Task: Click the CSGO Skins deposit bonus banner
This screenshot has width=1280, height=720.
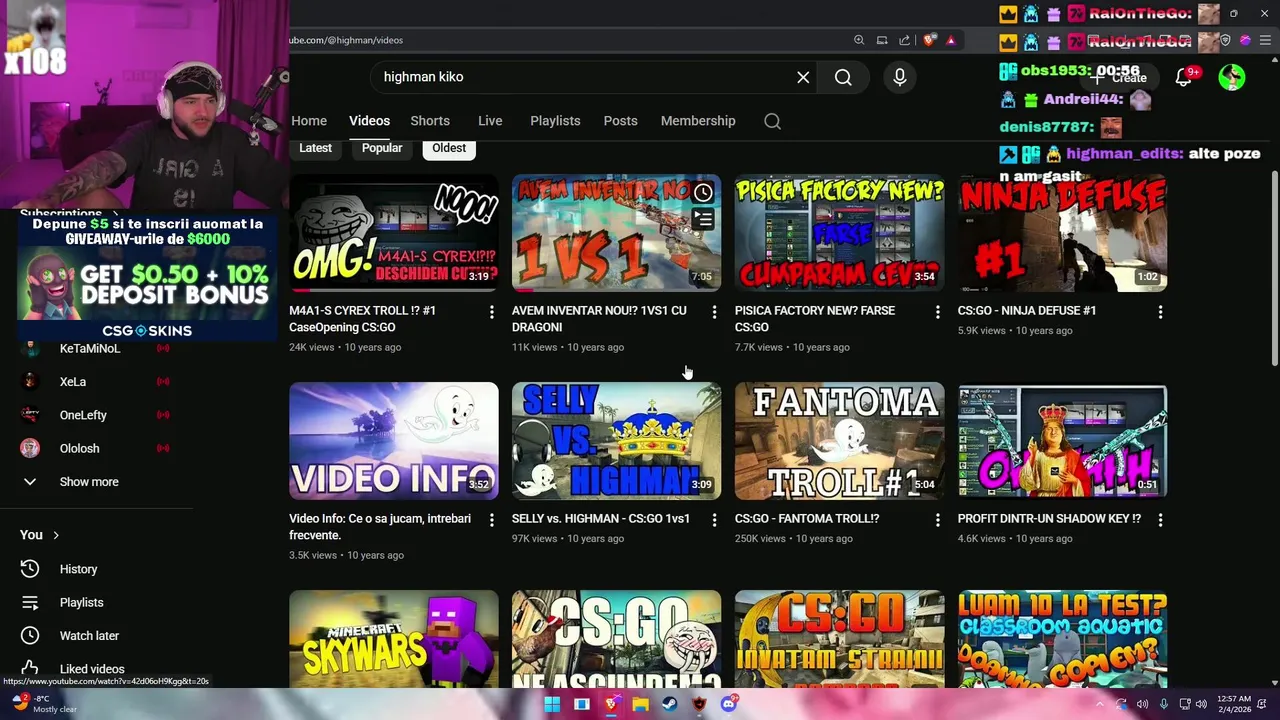Action: coord(147,278)
